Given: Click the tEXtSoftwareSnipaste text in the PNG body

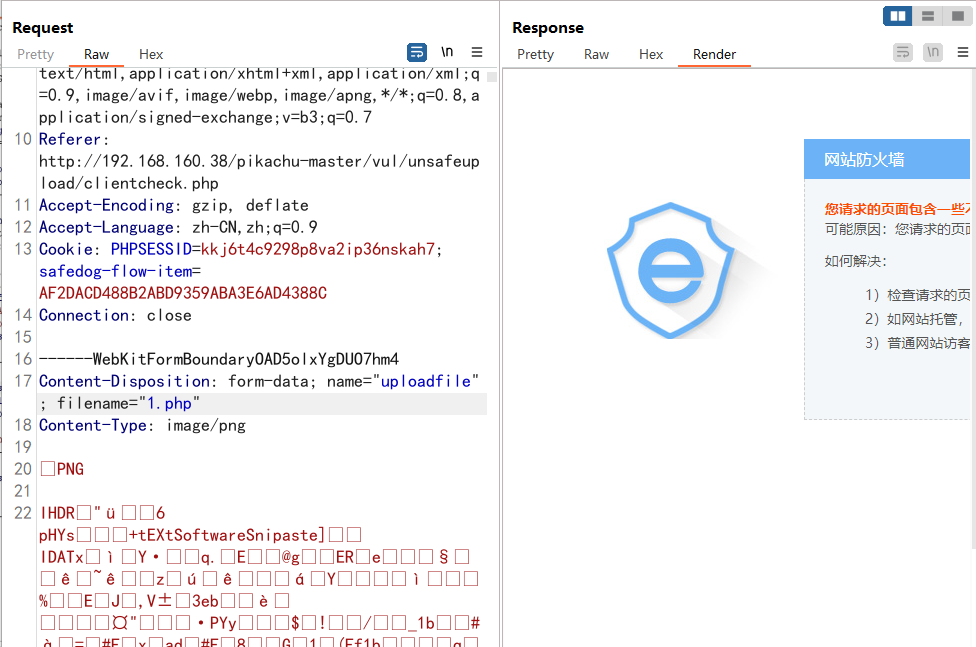Looking at the screenshot, I should point(227,536).
